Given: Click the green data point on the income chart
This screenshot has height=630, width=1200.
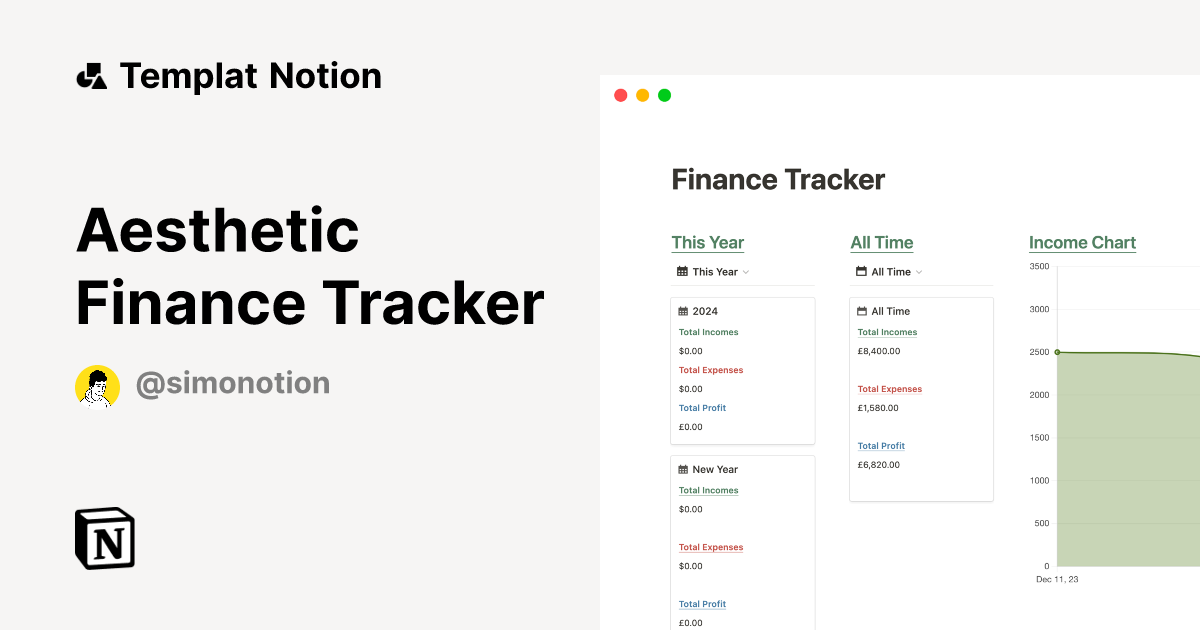Looking at the screenshot, I should pos(1056,352).
